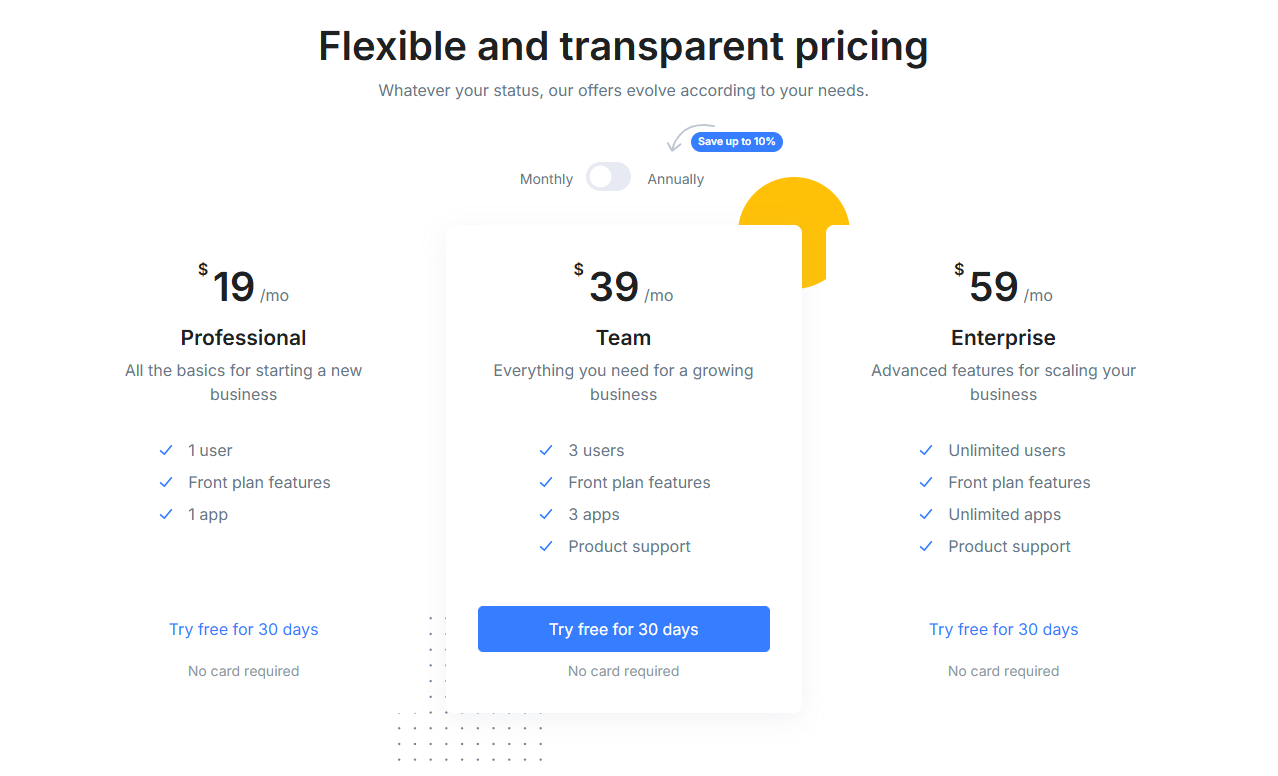This screenshot has height=776, width=1278.
Task: Click "No card required" under the Team plan
Action: (623, 671)
